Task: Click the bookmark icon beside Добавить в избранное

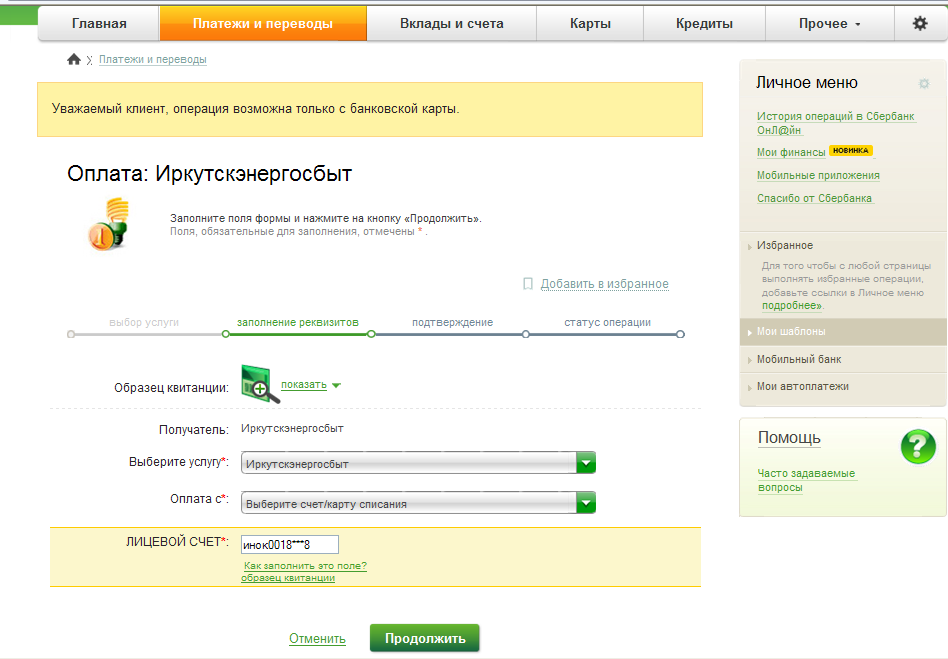Action: pyautogui.click(x=528, y=284)
